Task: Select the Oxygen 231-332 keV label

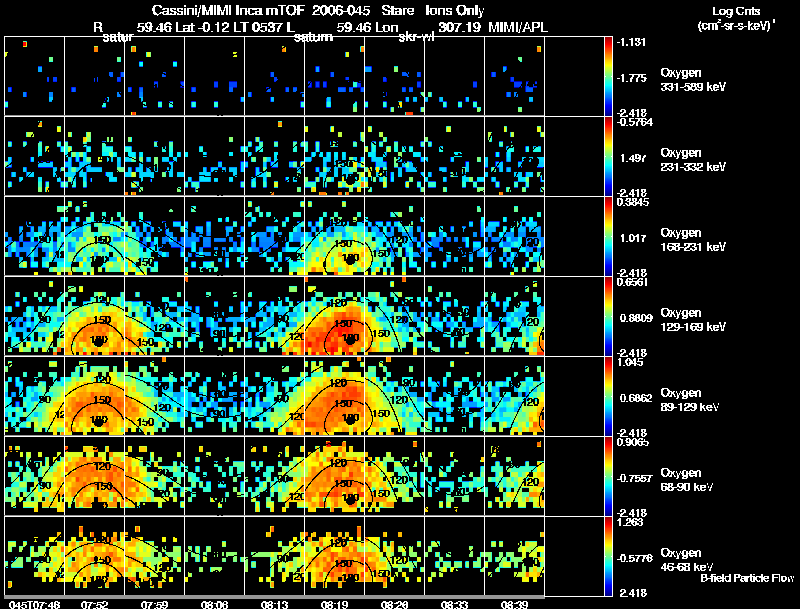Action: click(x=693, y=160)
